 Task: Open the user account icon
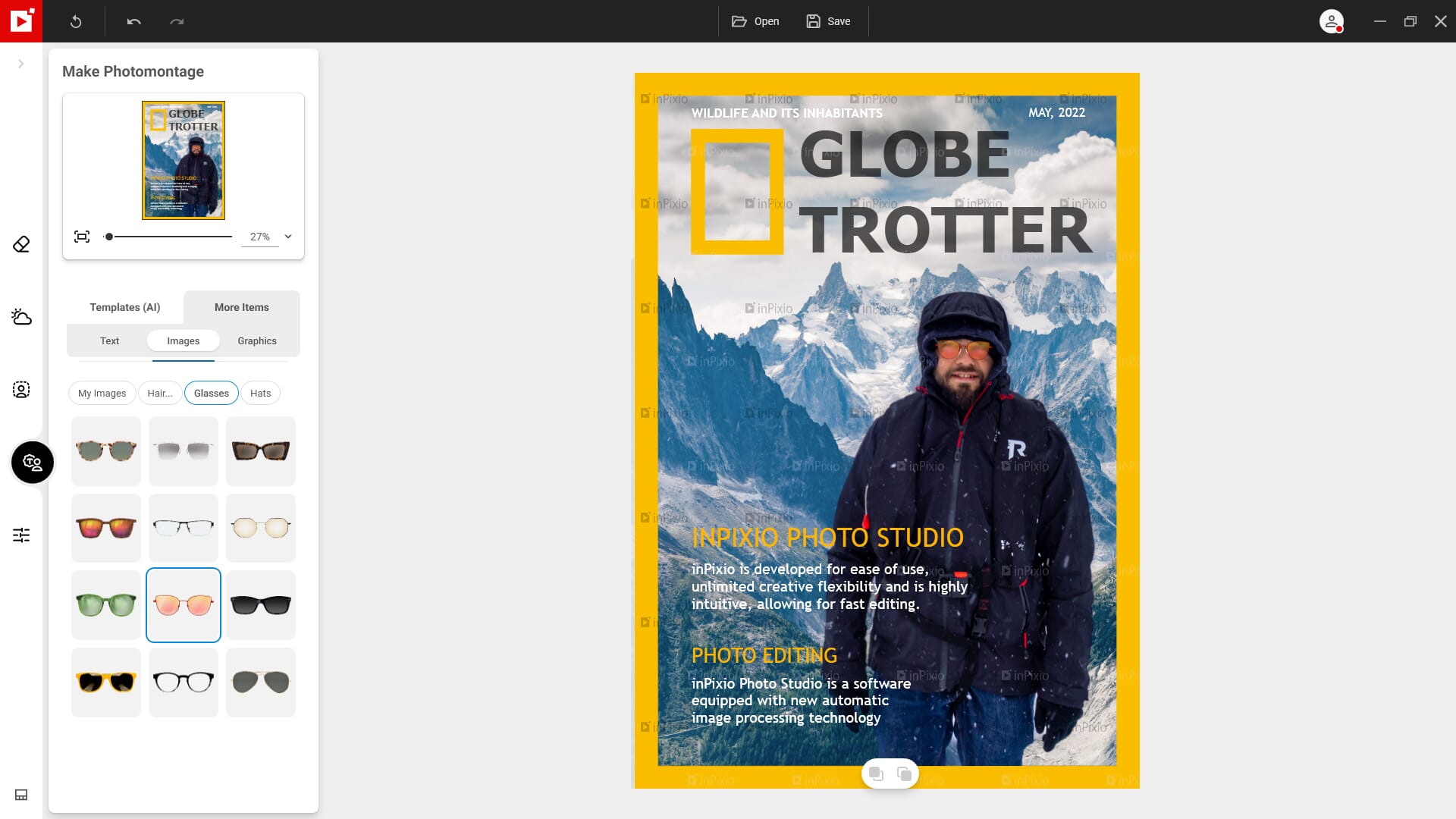1331,21
